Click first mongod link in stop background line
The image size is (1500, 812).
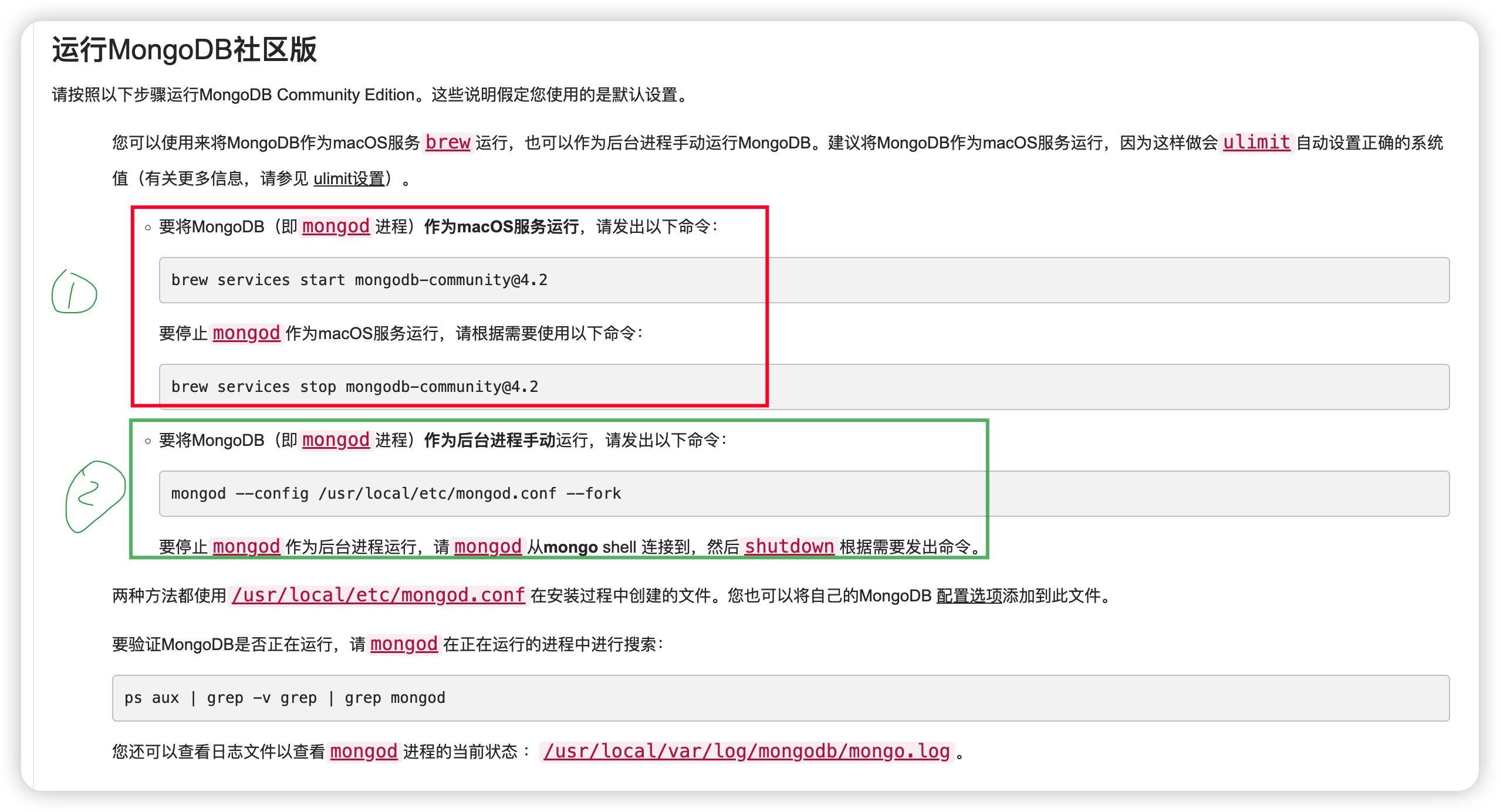pyautogui.click(x=246, y=547)
